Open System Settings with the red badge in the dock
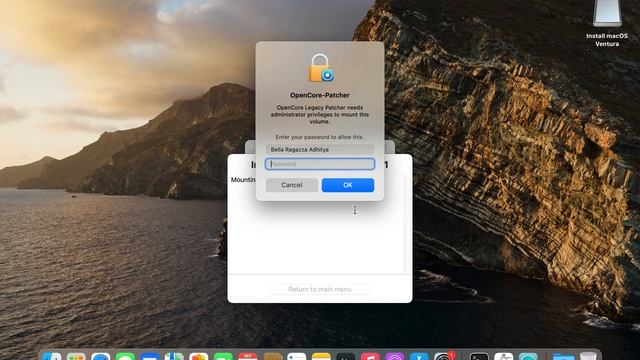Screen dimensions: 640x360 point(444,357)
